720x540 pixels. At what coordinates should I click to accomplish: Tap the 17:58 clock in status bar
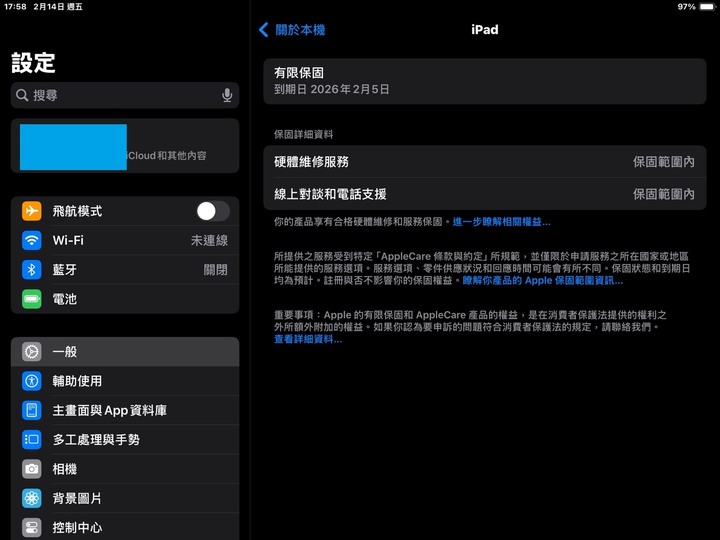pyautogui.click(x=15, y=6)
